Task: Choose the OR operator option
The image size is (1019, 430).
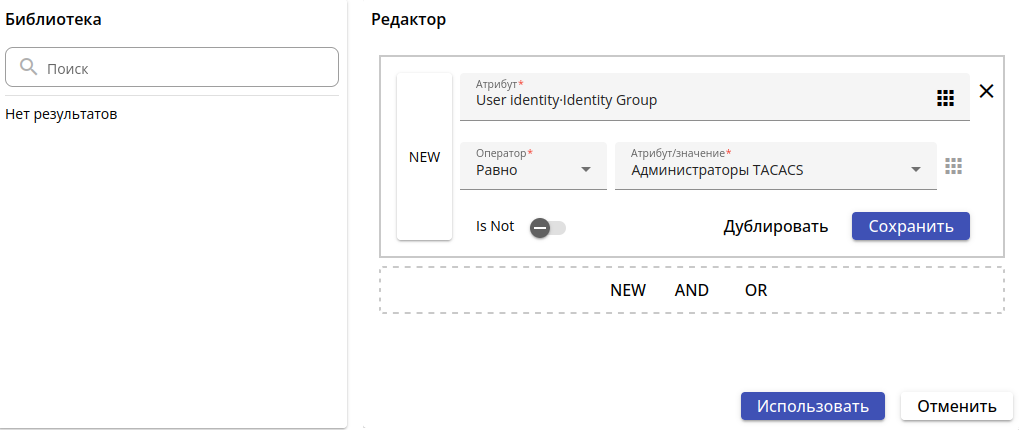Action: pos(756,290)
